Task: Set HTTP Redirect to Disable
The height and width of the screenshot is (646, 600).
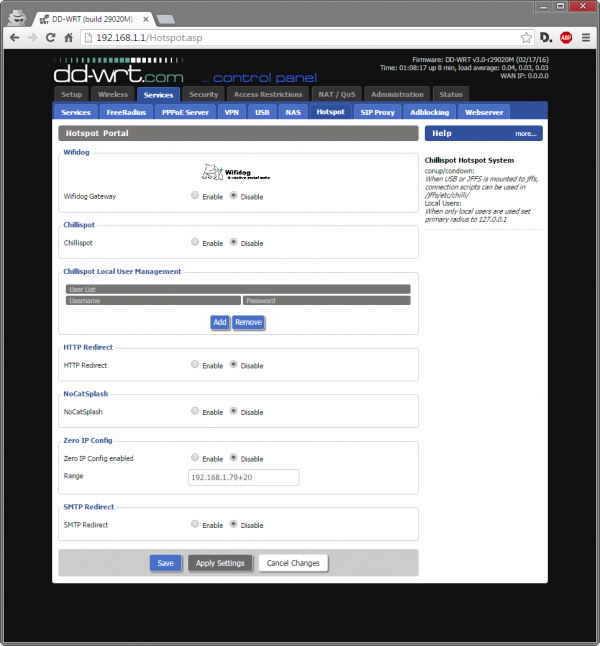Action: pos(234,365)
